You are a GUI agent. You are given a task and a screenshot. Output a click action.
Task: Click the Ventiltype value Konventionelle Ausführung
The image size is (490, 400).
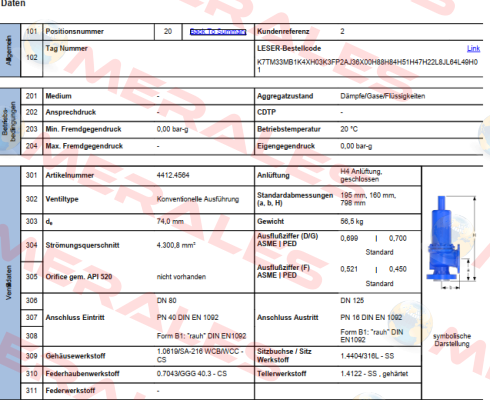(198, 199)
